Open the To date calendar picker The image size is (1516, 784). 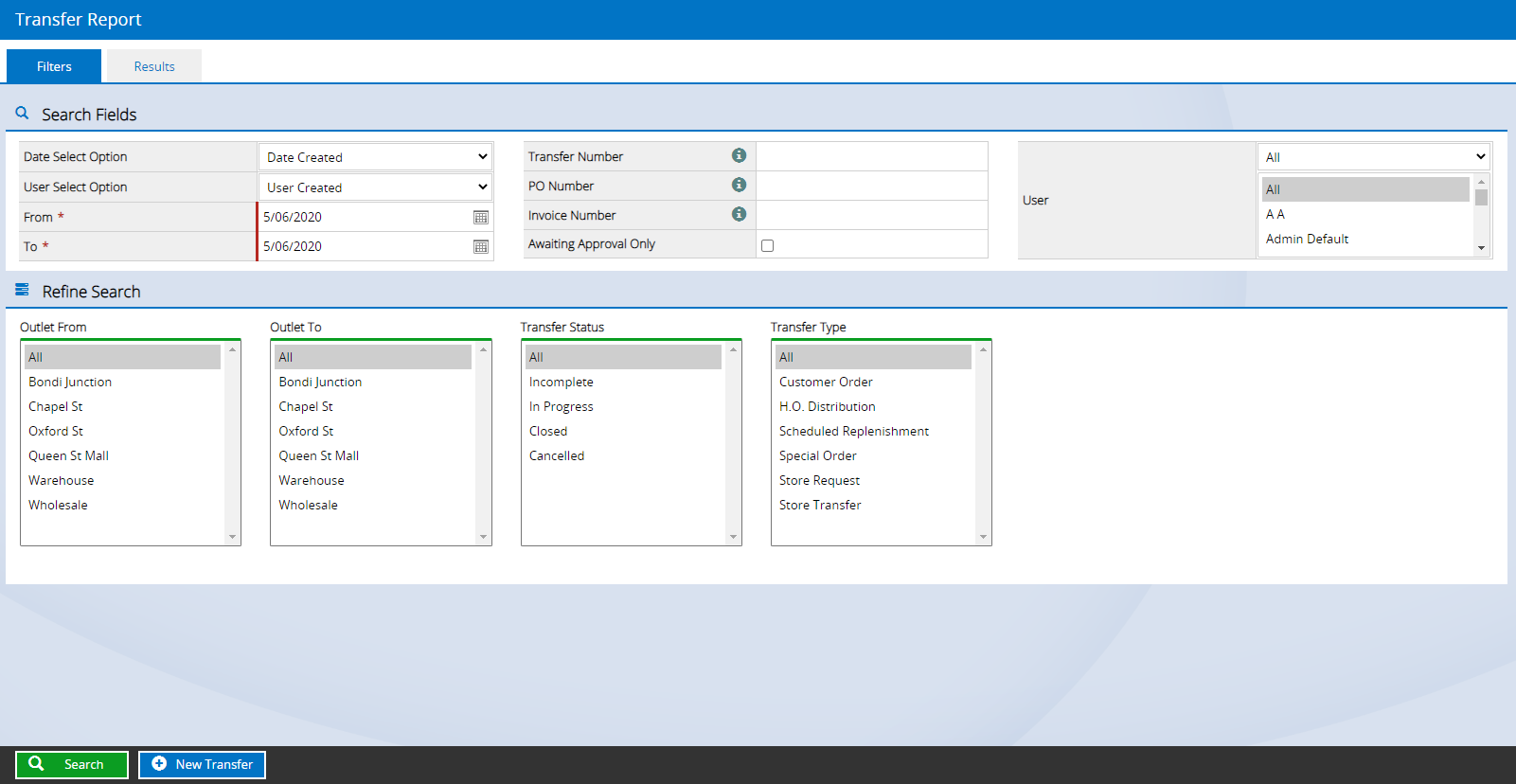click(481, 246)
